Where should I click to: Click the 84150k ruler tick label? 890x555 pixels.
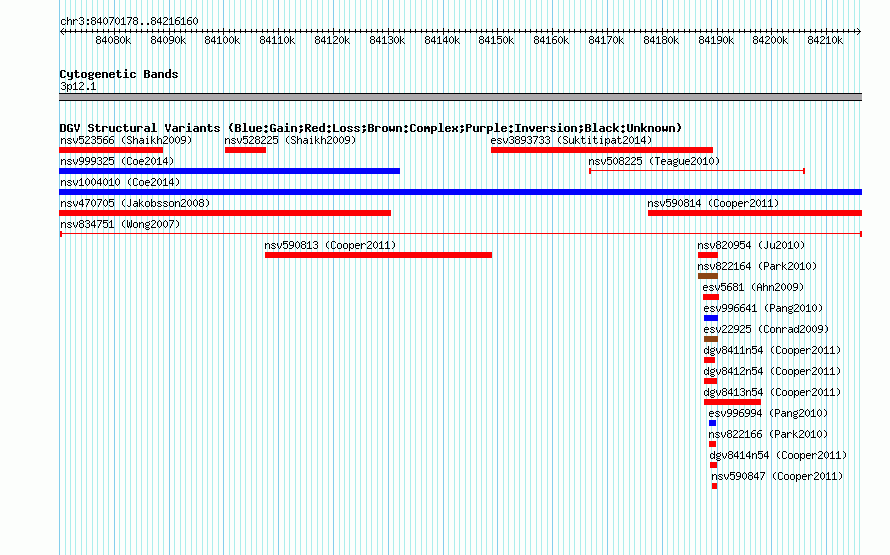point(496,40)
